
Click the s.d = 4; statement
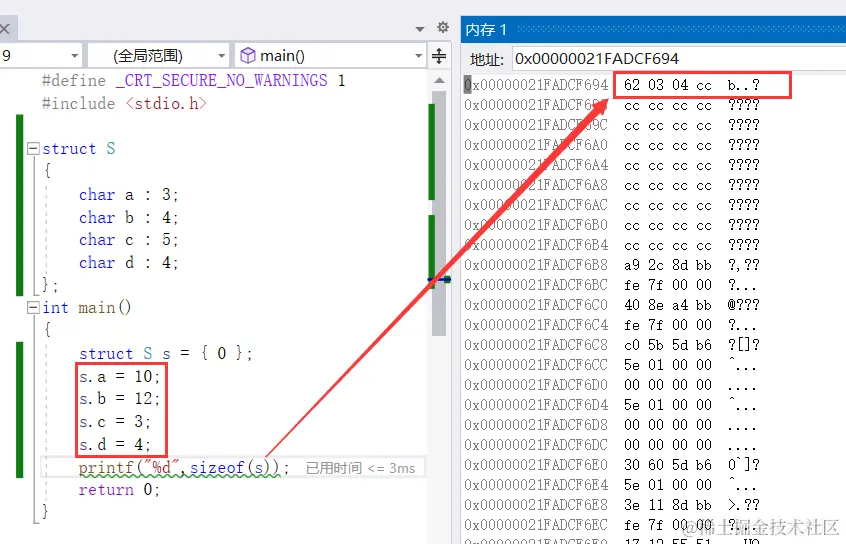coord(115,444)
